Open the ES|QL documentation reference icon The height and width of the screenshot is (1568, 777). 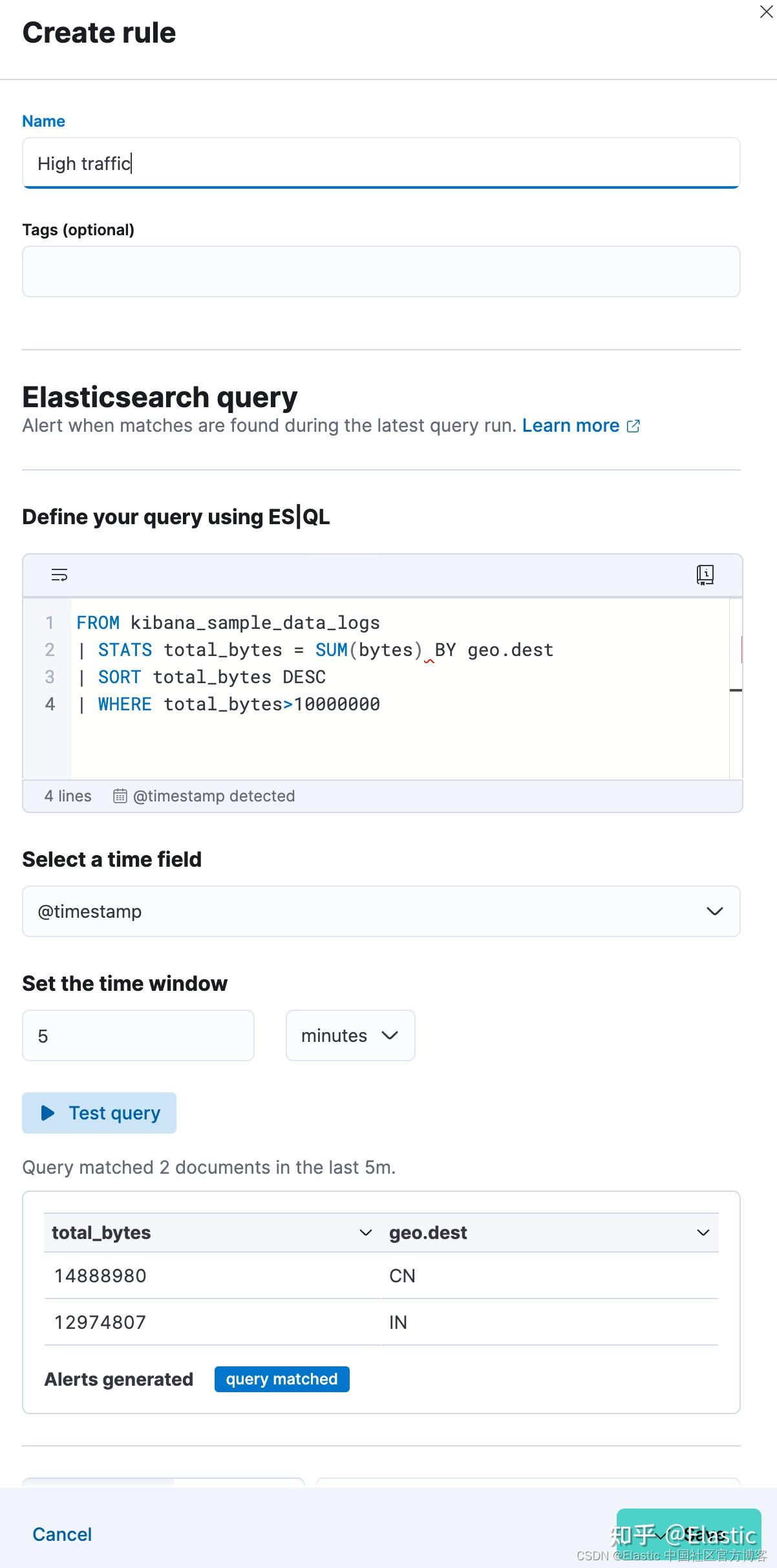tap(705, 575)
